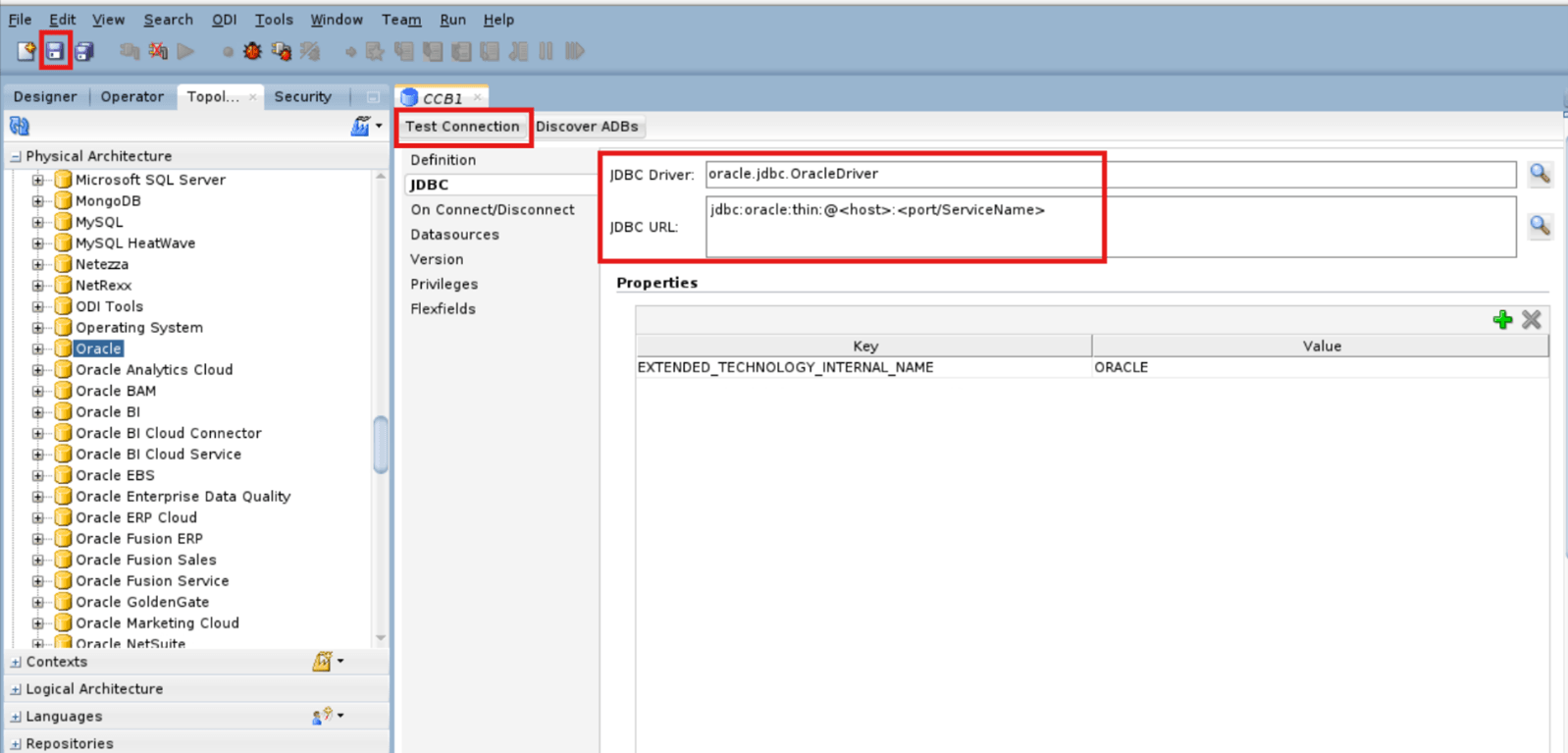This screenshot has height=753, width=1568.
Task: Click the search icon next to JDBC URL
Action: click(x=1540, y=226)
